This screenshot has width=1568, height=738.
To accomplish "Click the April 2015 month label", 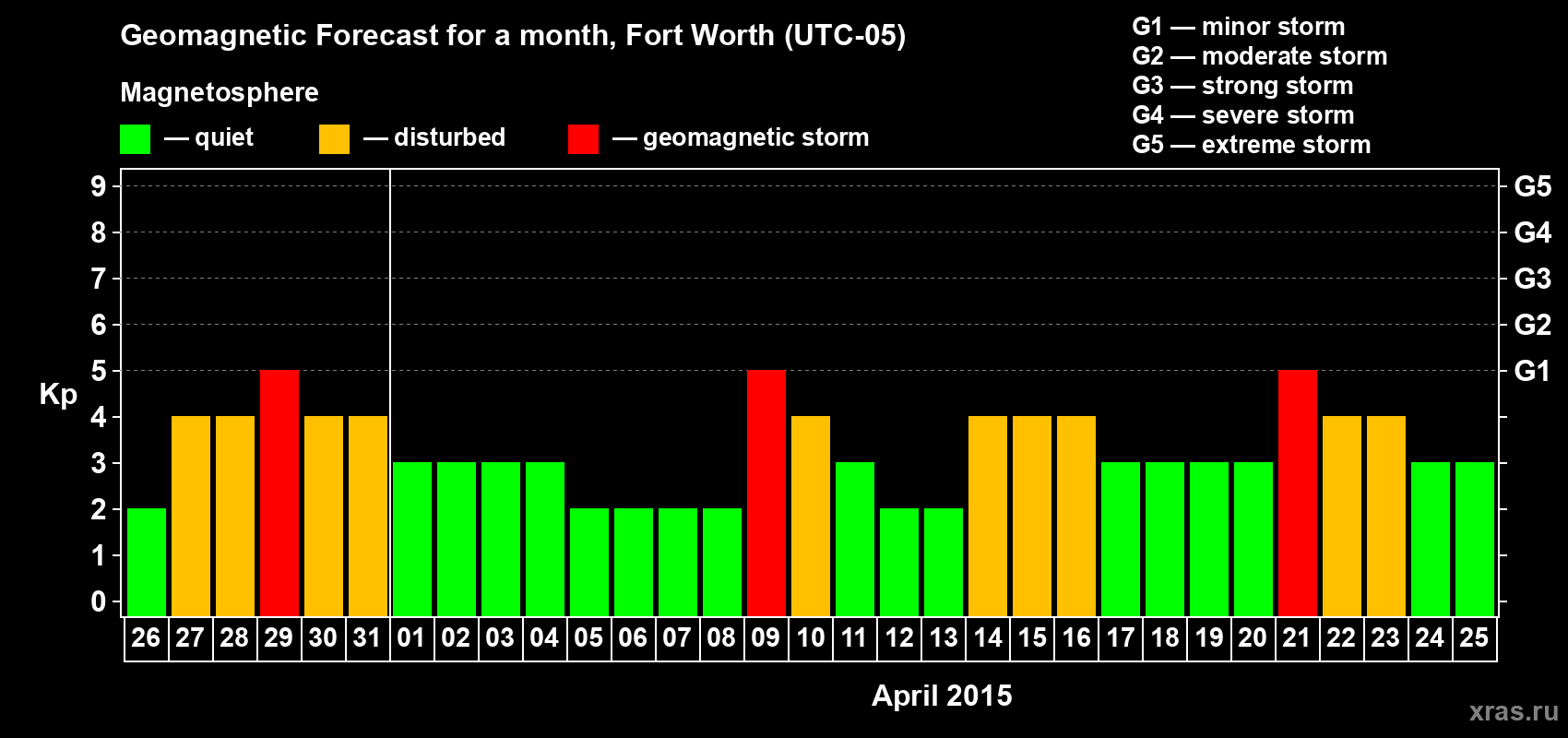I will coord(942,696).
